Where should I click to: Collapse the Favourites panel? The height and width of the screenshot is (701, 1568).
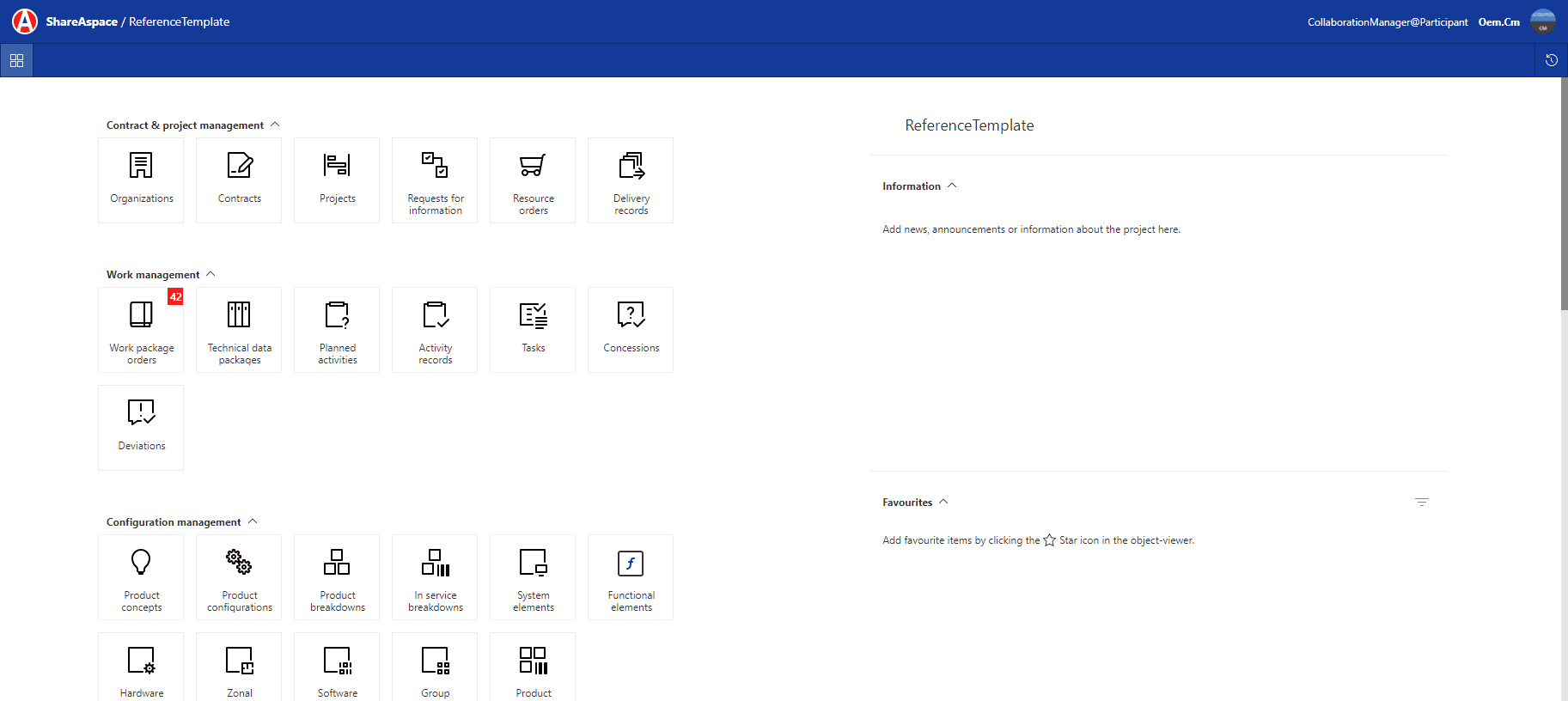click(x=943, y=502)
